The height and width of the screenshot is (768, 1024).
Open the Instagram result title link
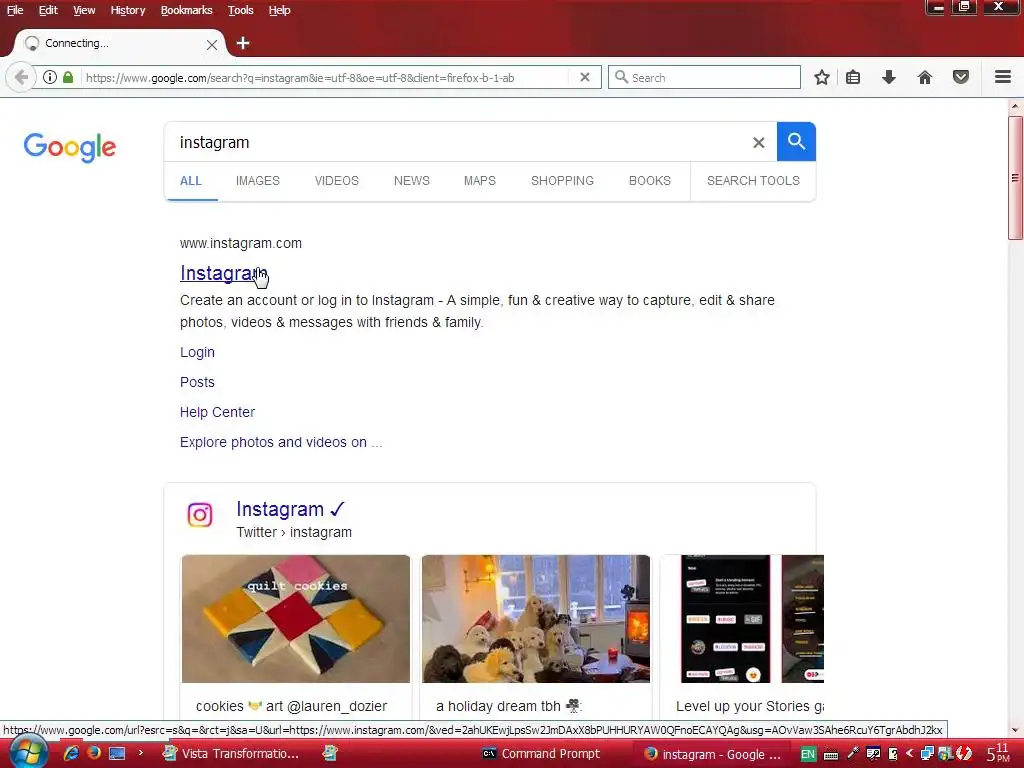coord(223,273)
